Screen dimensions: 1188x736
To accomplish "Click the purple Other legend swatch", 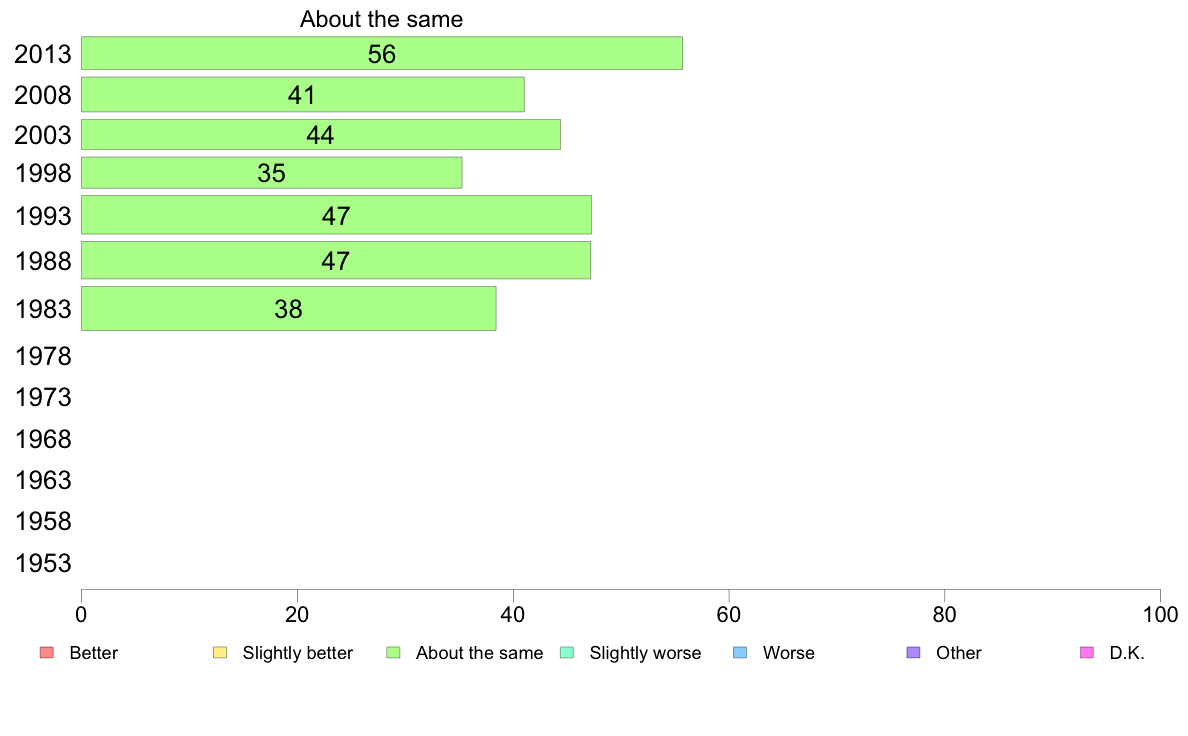I will click(914, 653).
